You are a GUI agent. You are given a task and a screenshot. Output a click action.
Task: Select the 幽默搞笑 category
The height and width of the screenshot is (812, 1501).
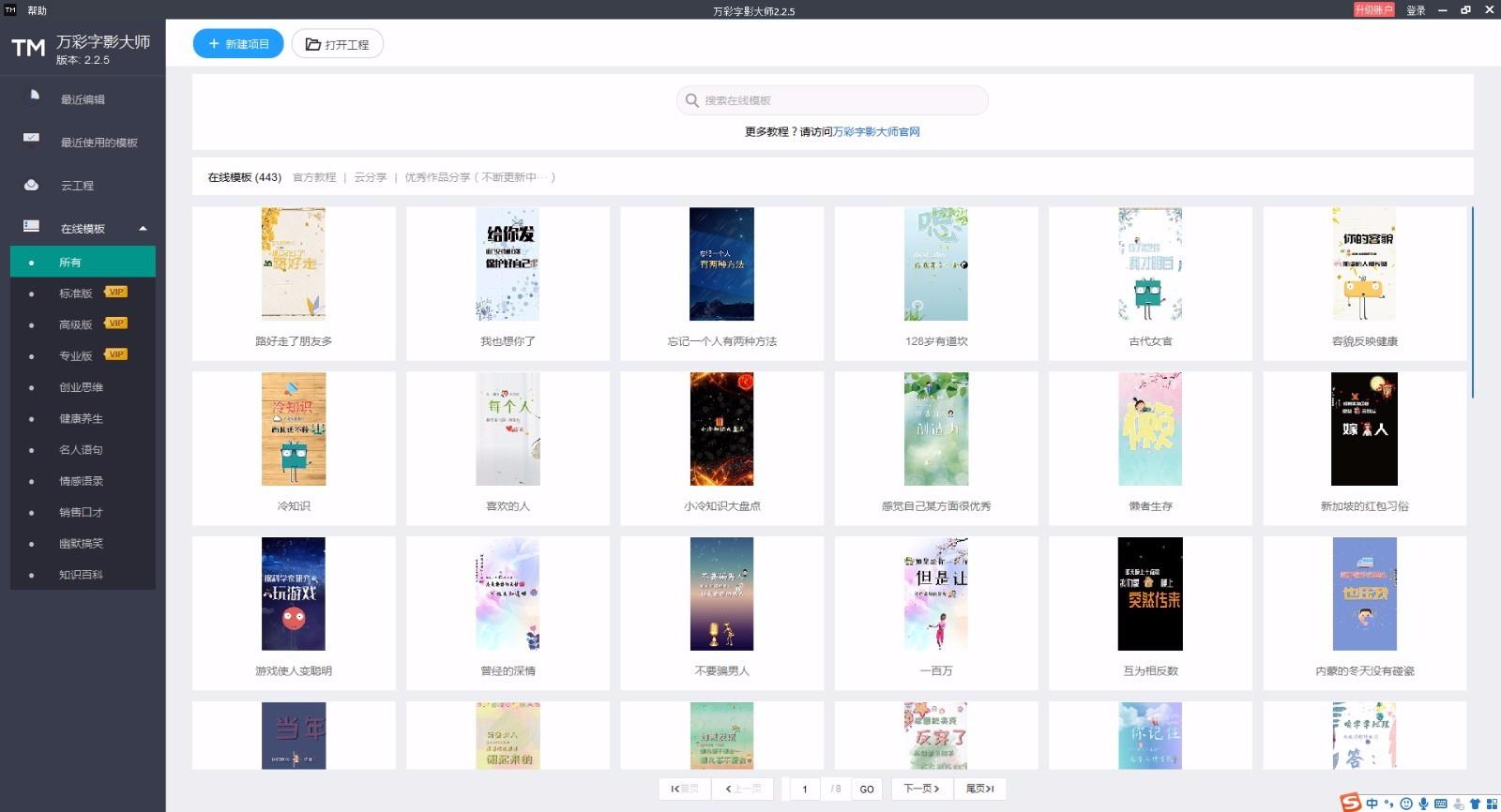(83, 543)
